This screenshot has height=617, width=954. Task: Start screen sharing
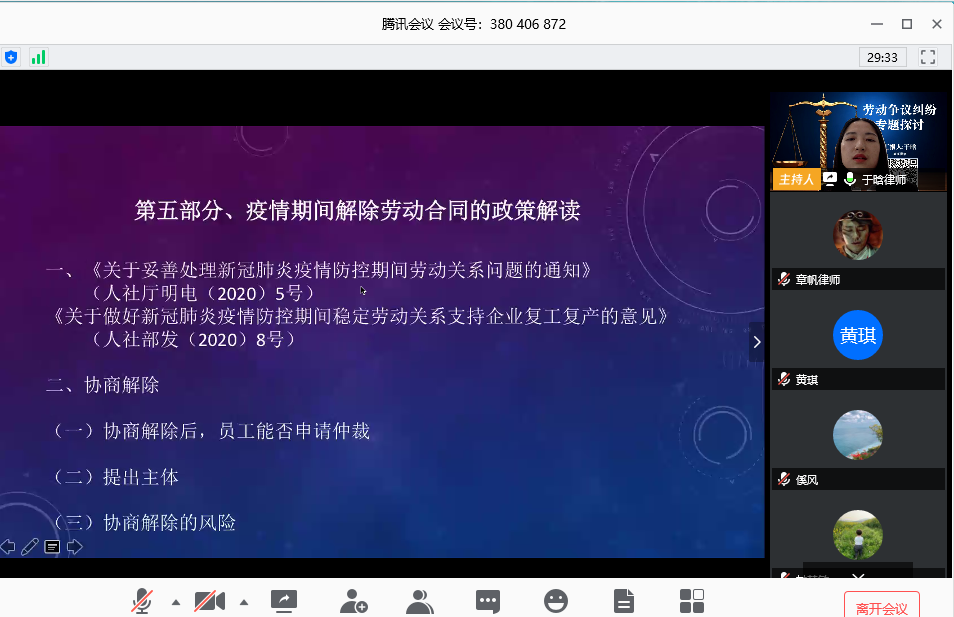[284, 601]
